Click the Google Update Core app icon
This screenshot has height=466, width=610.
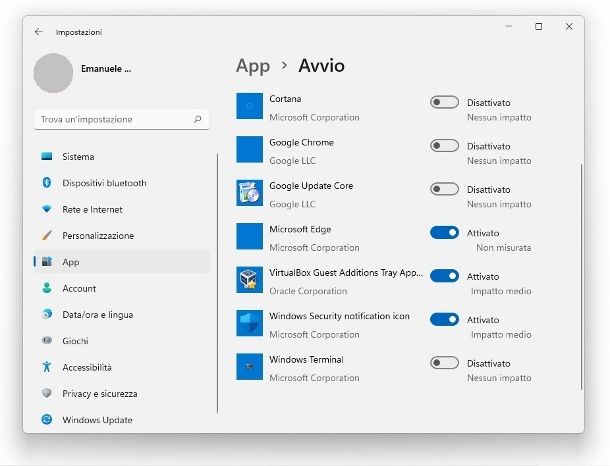pyautogui.click(x=249, y=193)
